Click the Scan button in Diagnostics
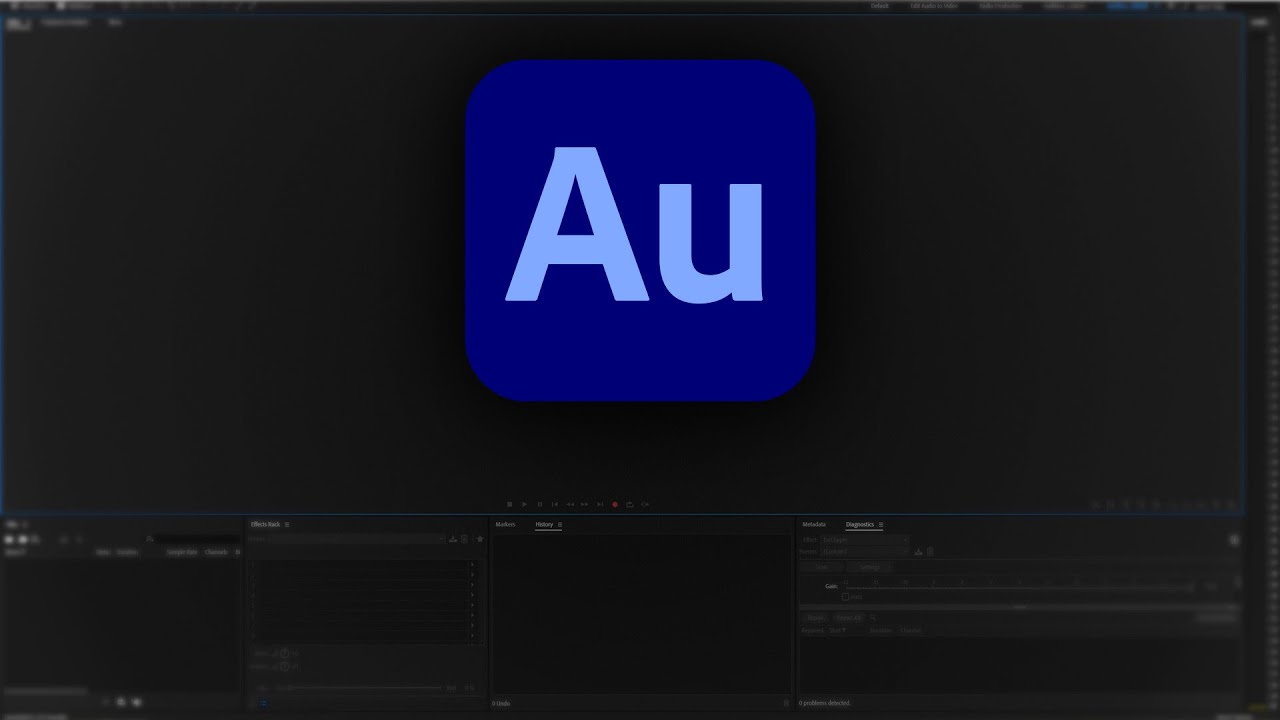The width and height of the screenshot is (1280, 720). click(x=821, y=567)
